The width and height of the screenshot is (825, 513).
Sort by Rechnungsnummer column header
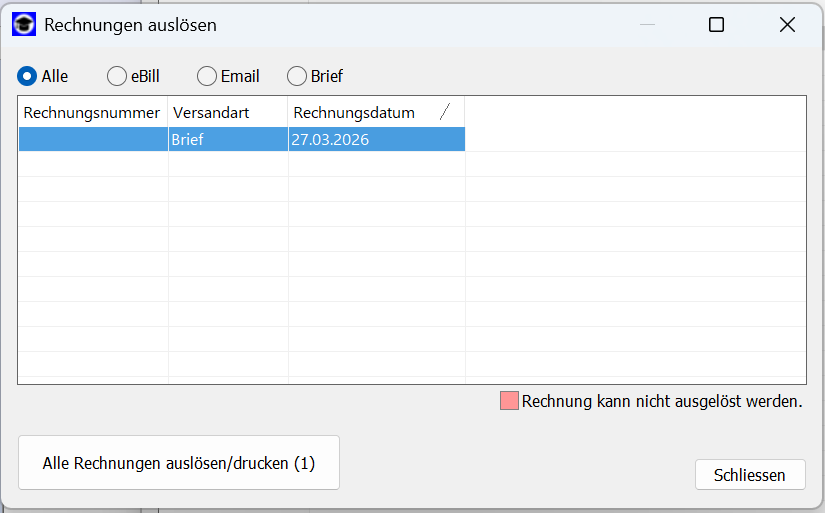(x=93, y=113)
